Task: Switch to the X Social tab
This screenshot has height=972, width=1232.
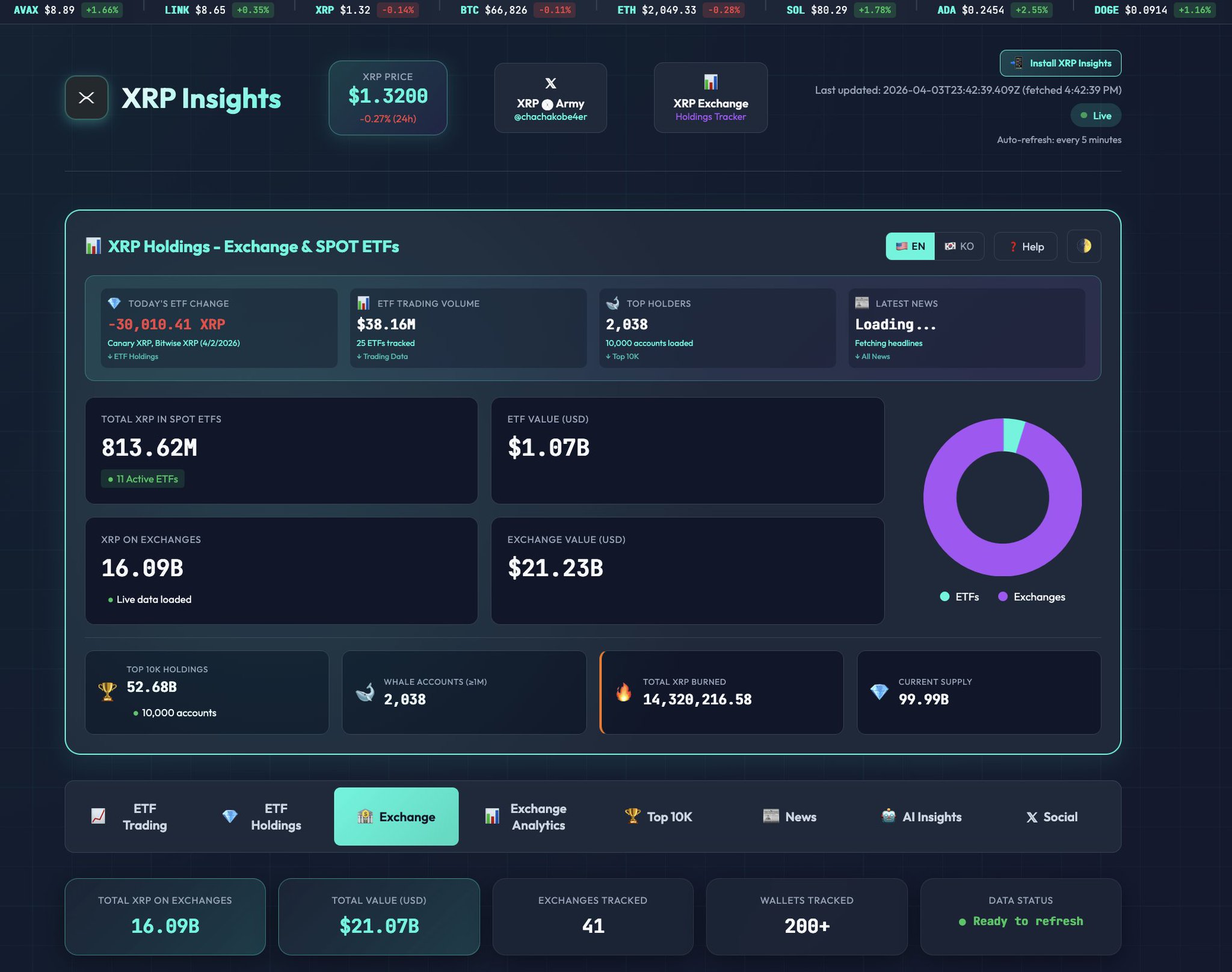Action: coord(1052,816)
